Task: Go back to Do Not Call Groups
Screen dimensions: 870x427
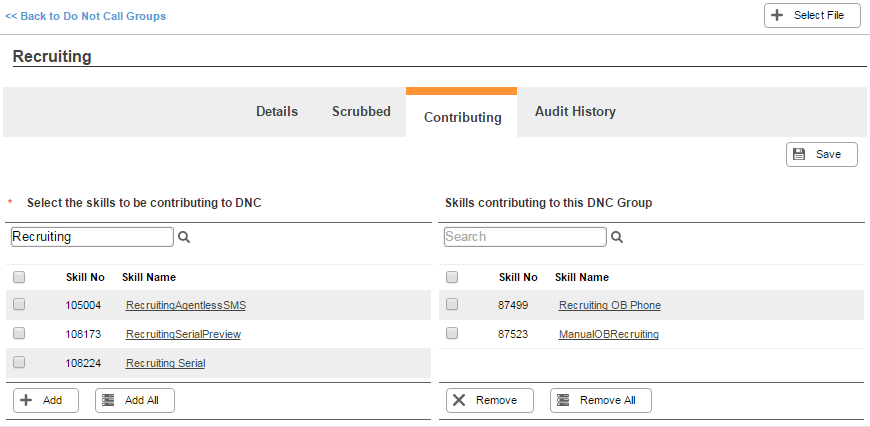Action: coord(85,16)
